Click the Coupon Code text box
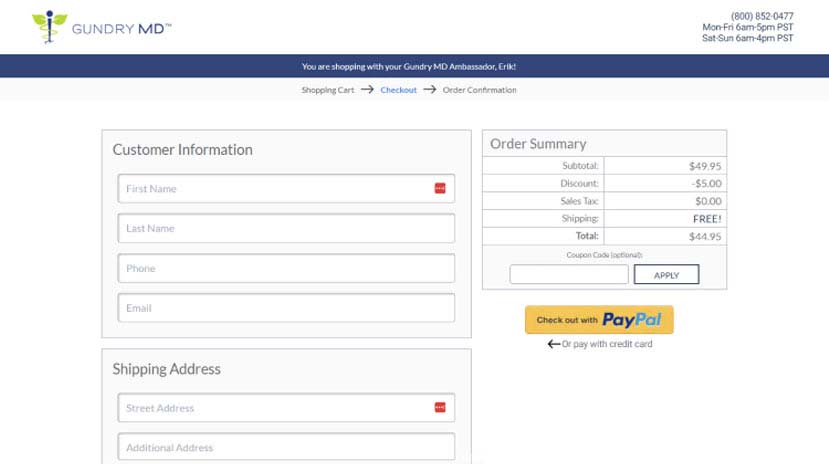Viewport: 829px width, 464px height. point(569,274)
